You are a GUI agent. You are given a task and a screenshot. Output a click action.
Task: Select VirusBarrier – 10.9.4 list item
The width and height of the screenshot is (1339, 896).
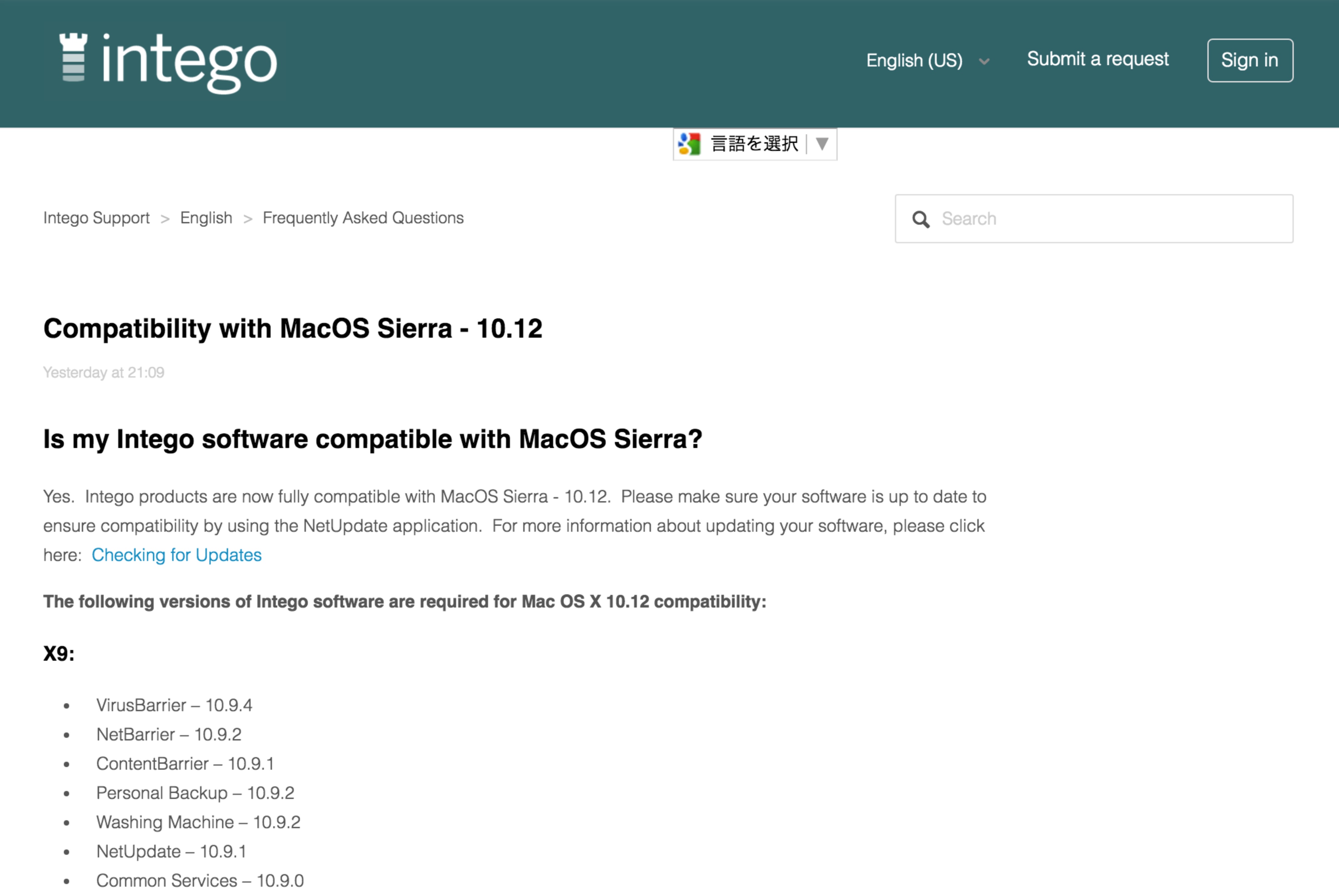174,705
